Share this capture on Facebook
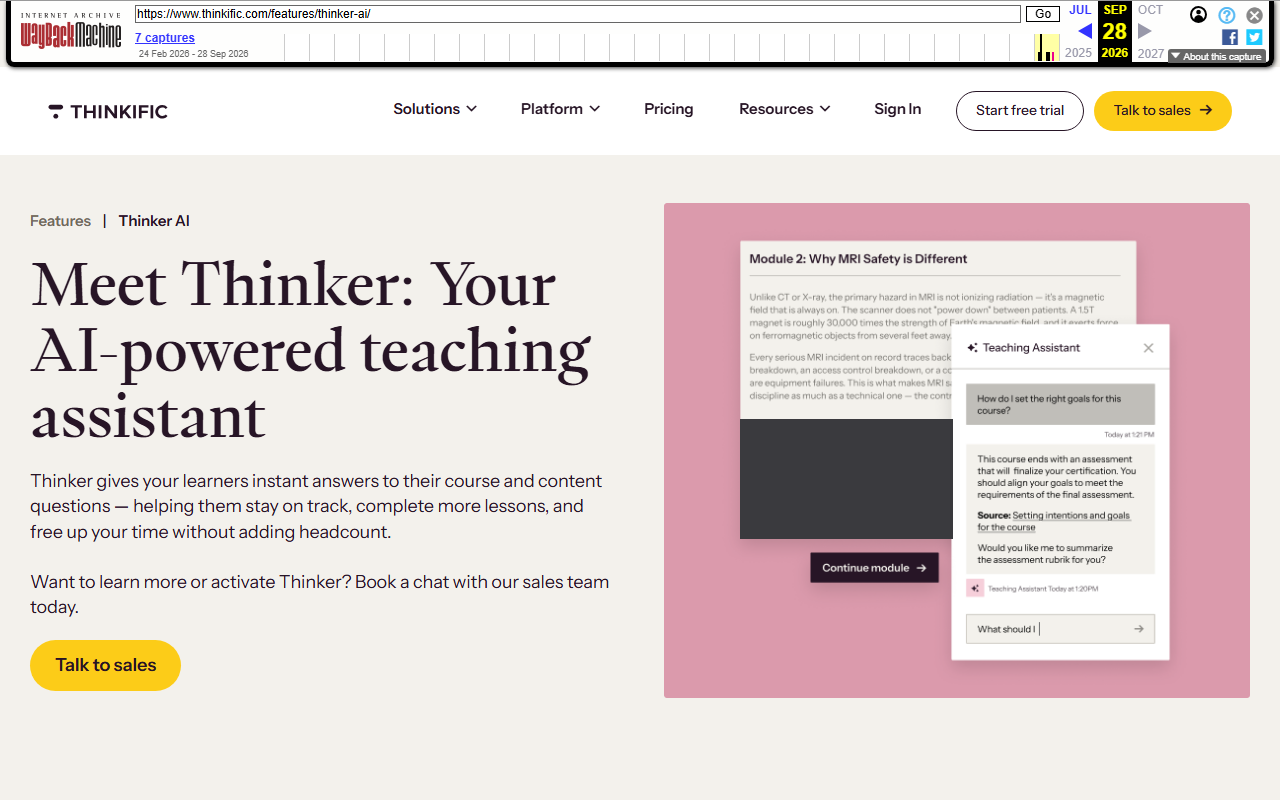1280x800 pixels. point(1230,37)
